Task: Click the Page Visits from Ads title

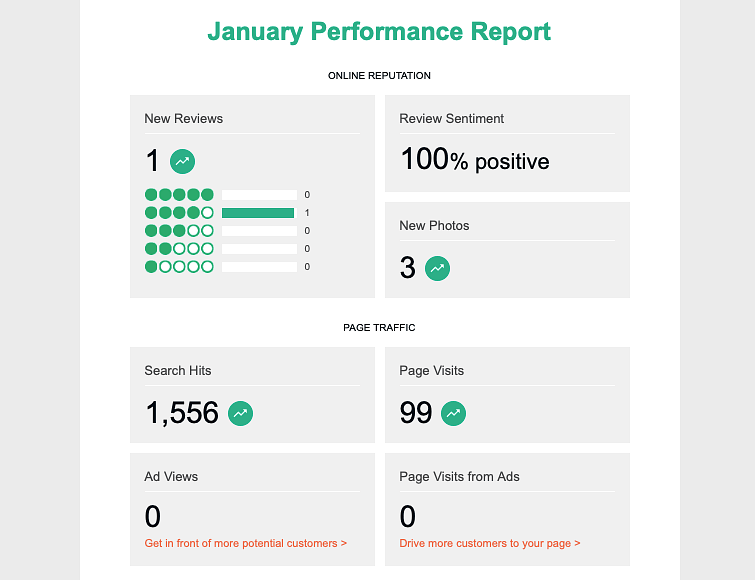Action: 459,477
